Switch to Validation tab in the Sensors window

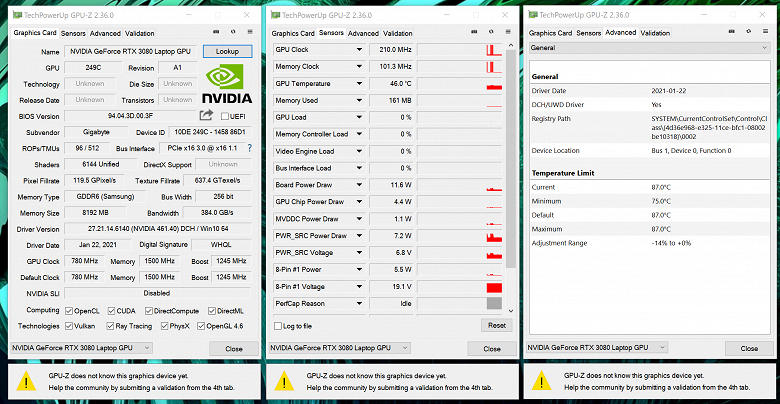click(397, 34)
